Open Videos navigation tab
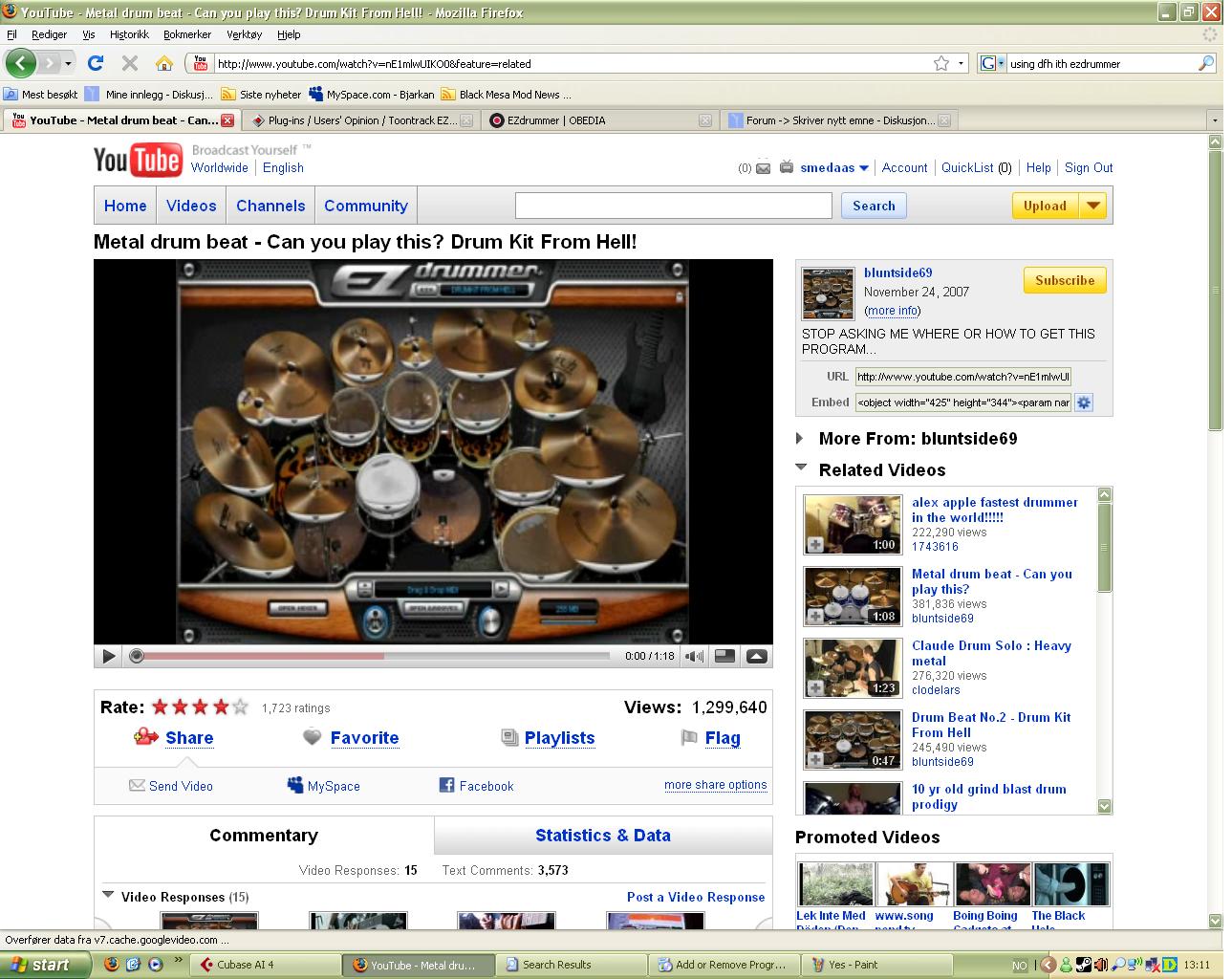 click(191, 206)
